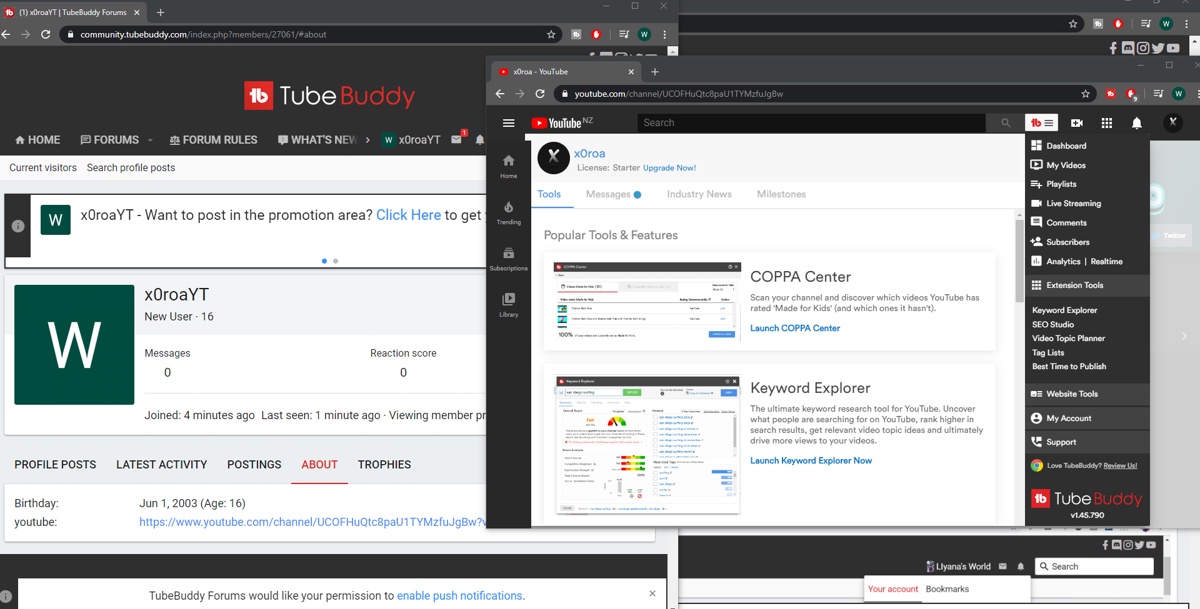The width and height of the screenshot is (1200, 609).
Task: Go back in the YouTube window
Action: click(499, 94)
